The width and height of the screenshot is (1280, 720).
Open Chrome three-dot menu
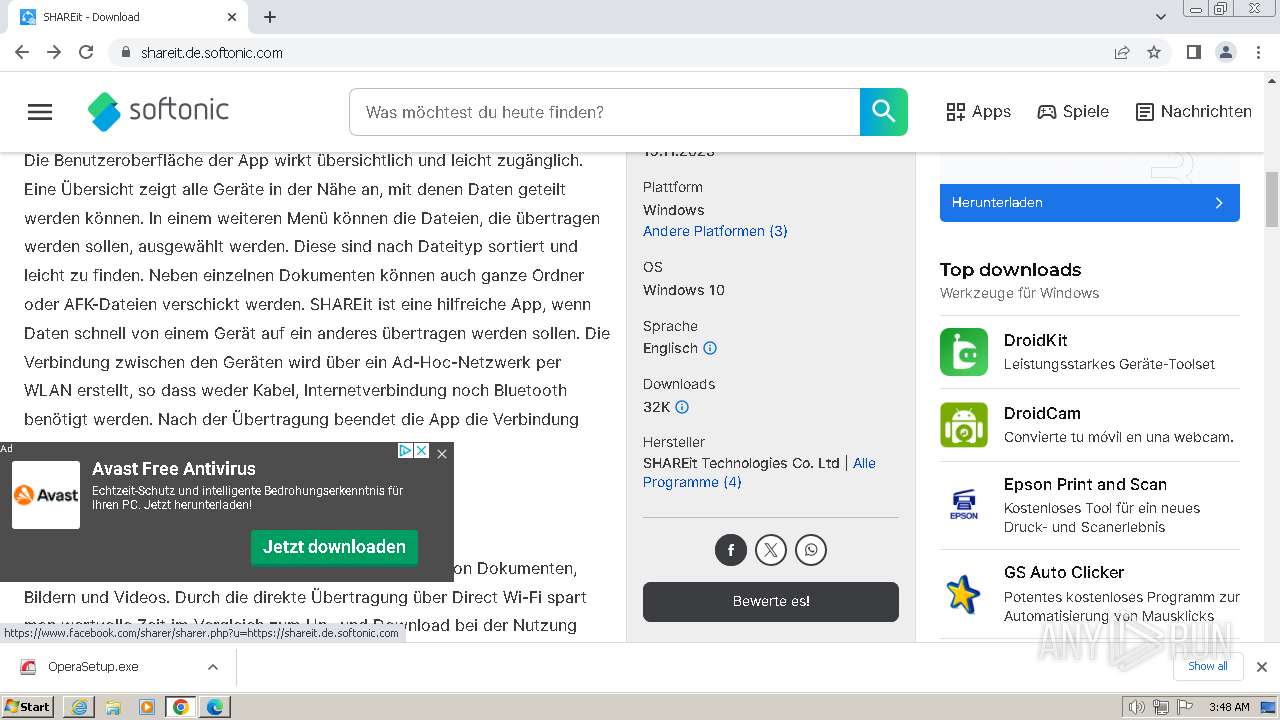point(1257,53)
